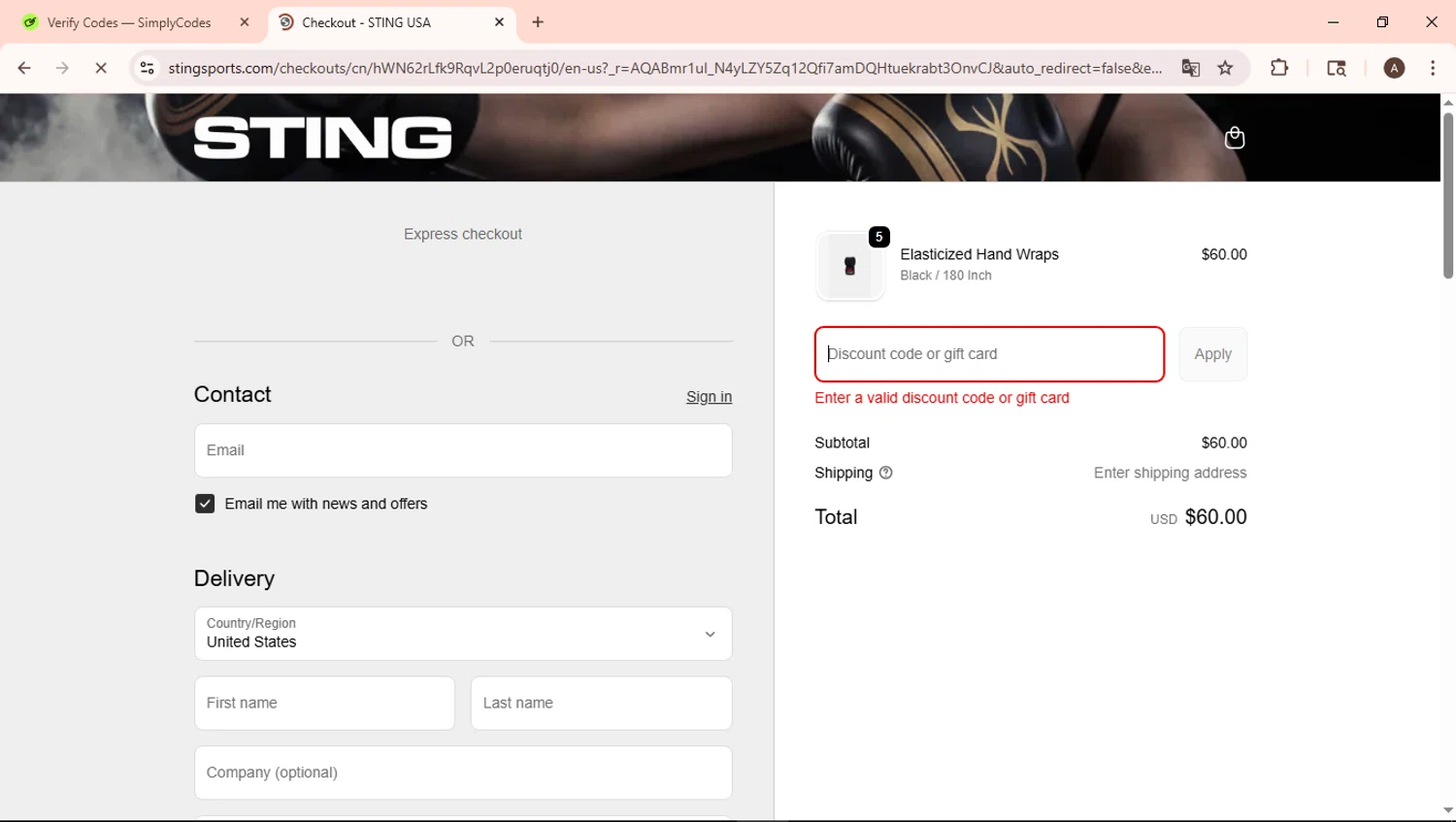The height and width of the screenshot is (822, 1456).
Task: Click the Elasticized Hand Wraps product thumbnail
Action: pyautogui.click(x=850, y=266)
